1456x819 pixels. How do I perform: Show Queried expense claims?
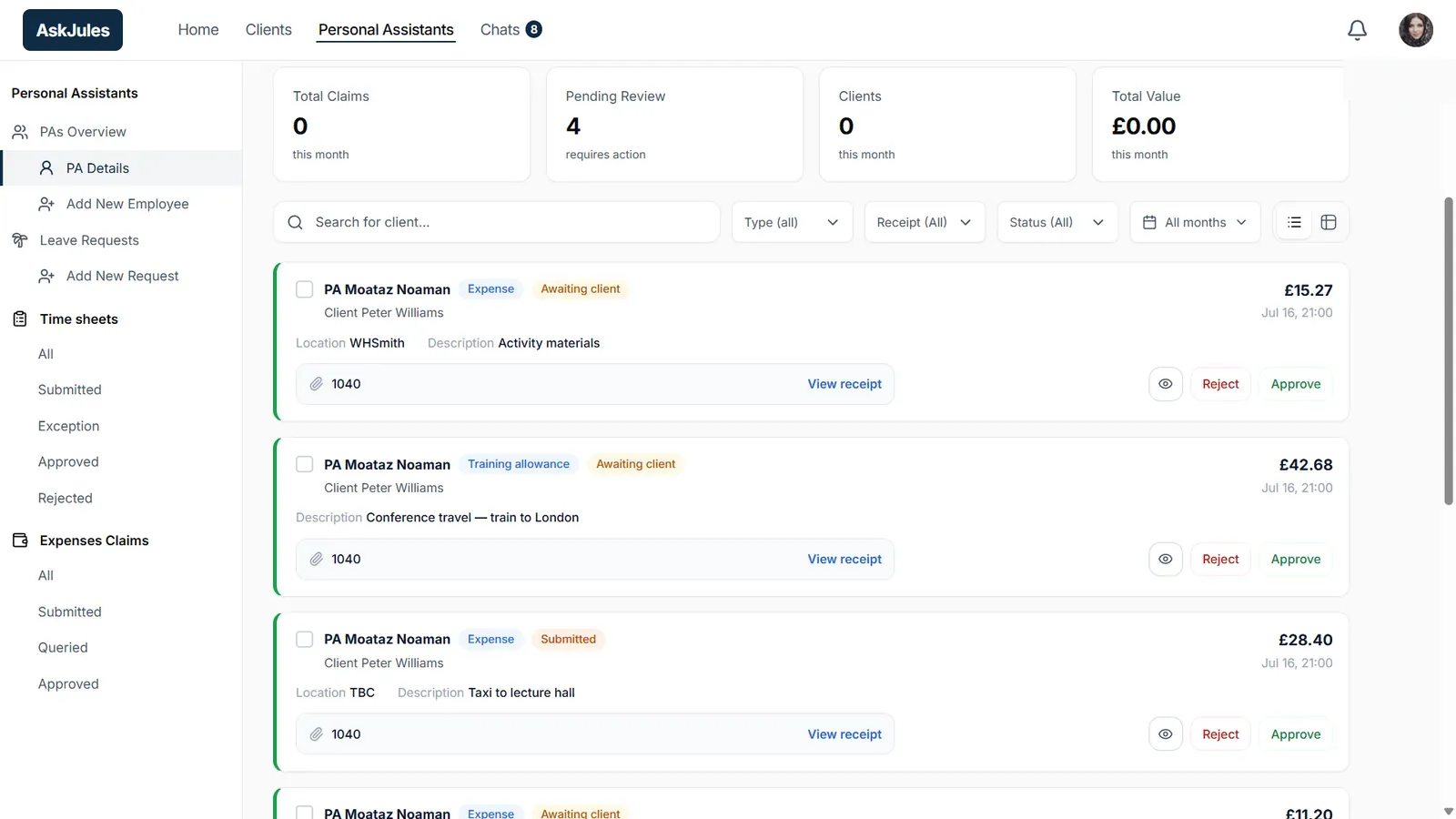tap(63, 648)
